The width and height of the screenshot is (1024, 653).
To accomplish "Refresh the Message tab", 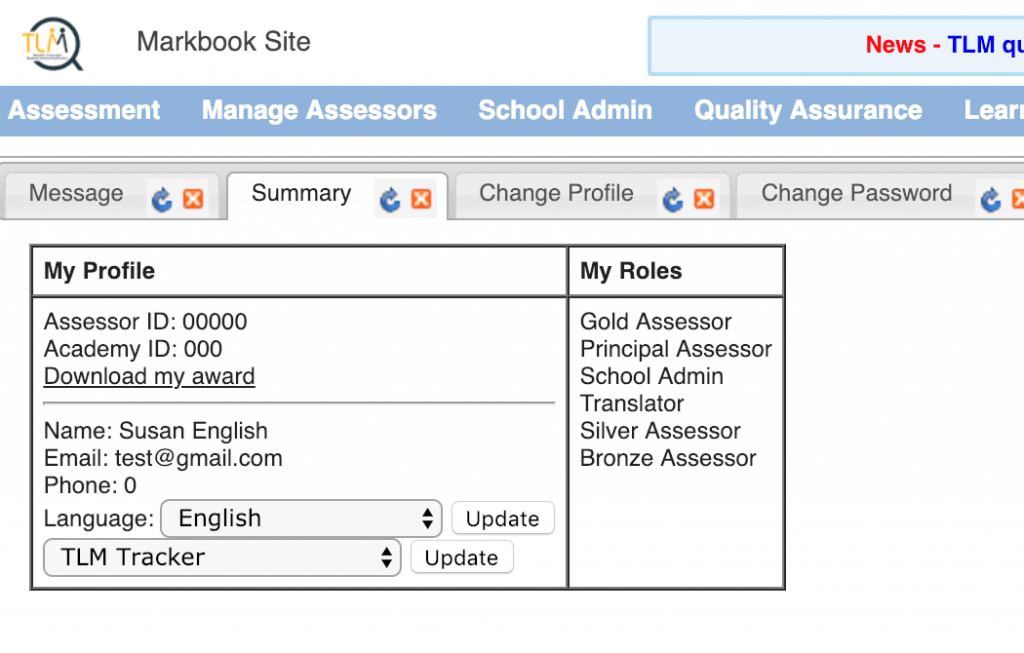I will click(162, 199).
